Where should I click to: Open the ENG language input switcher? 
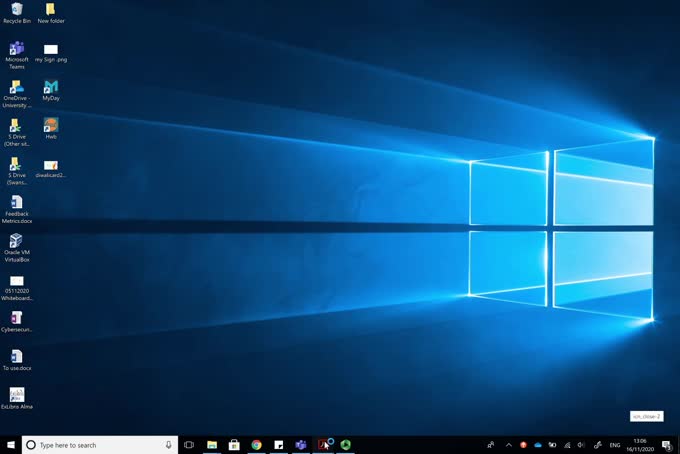(x=615, y=445)
